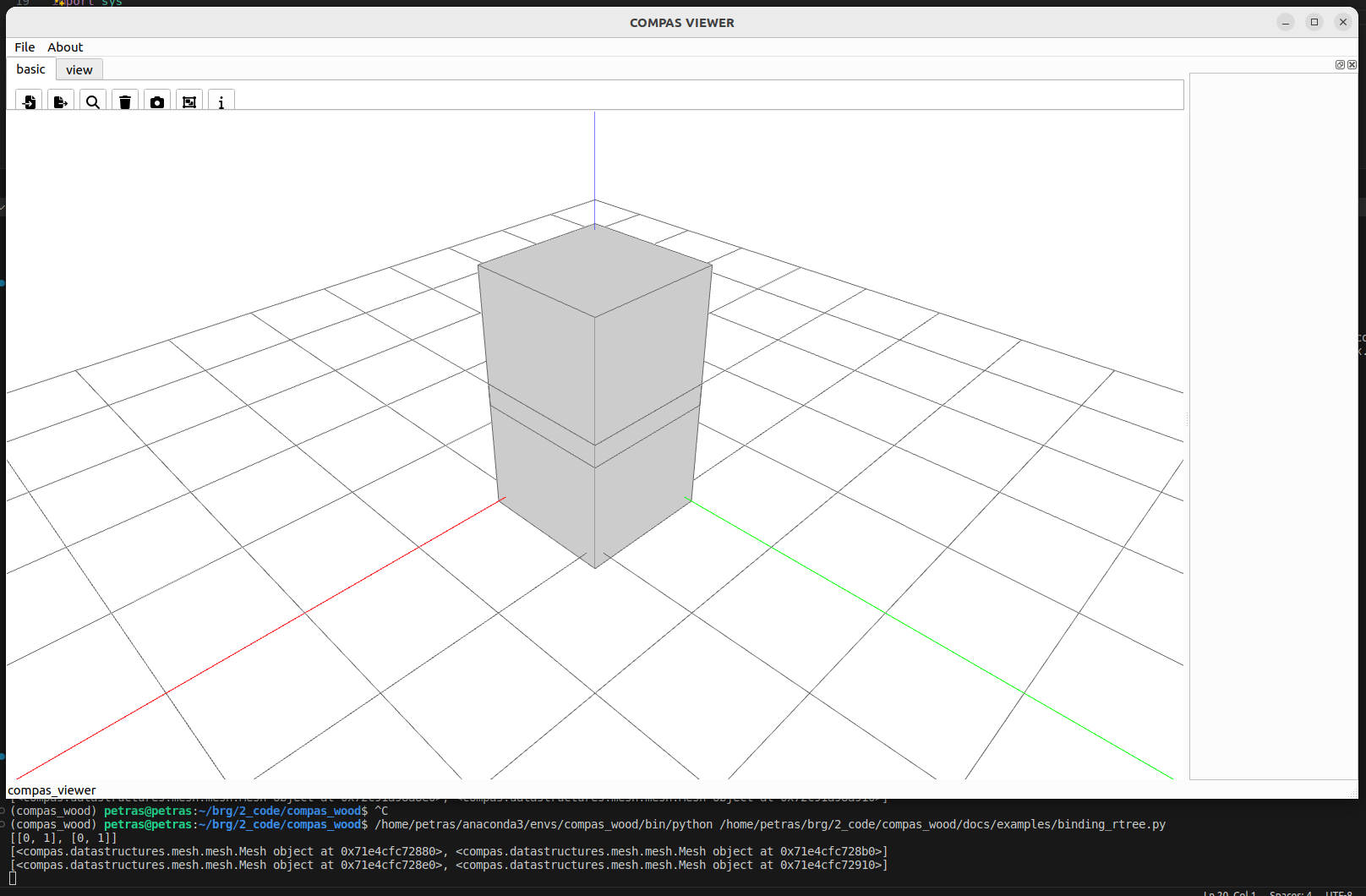1366x896 pixels.
Task: Switch to the view tab
Action: 79,70
